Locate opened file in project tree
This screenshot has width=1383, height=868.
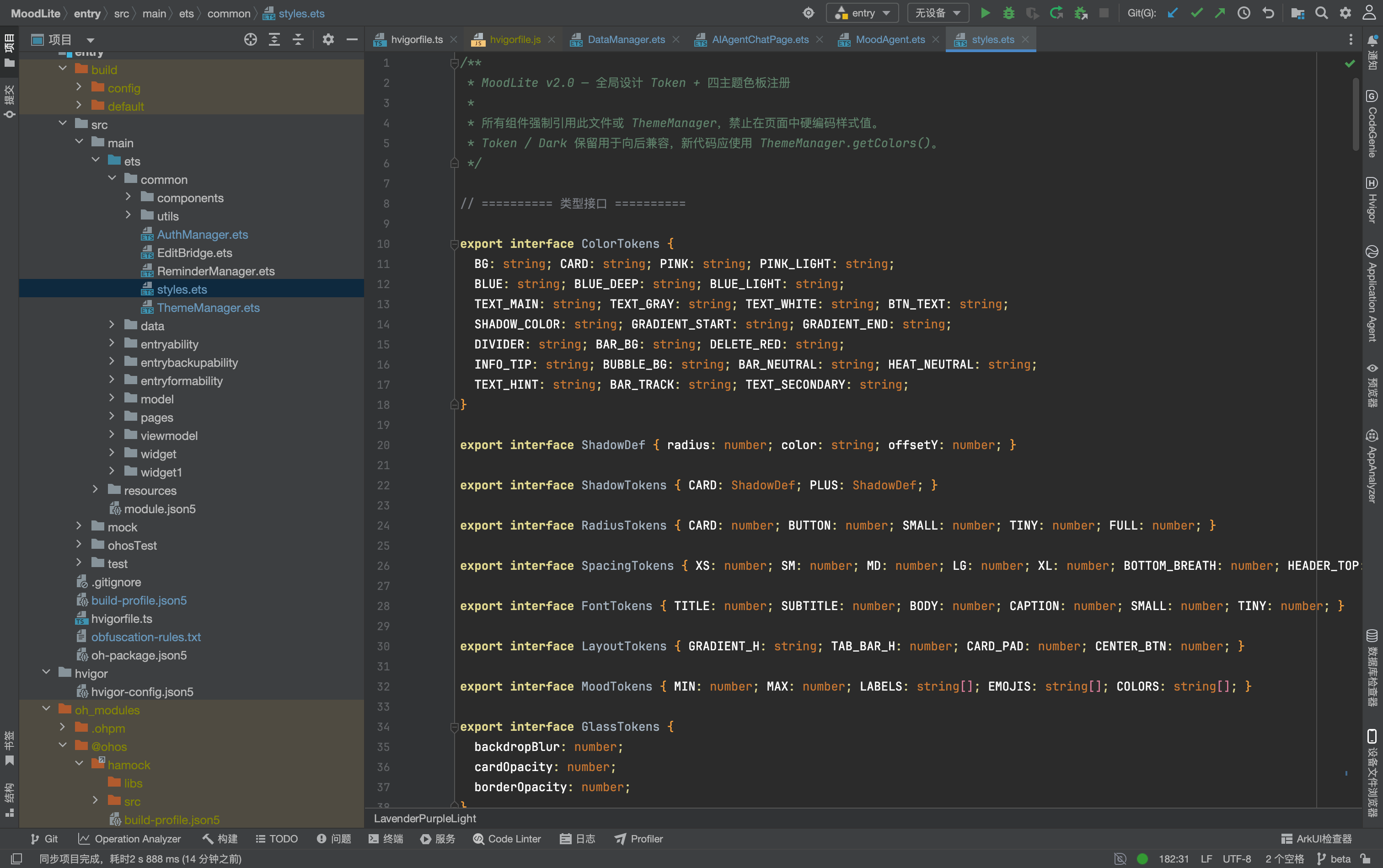pos(250,40)
